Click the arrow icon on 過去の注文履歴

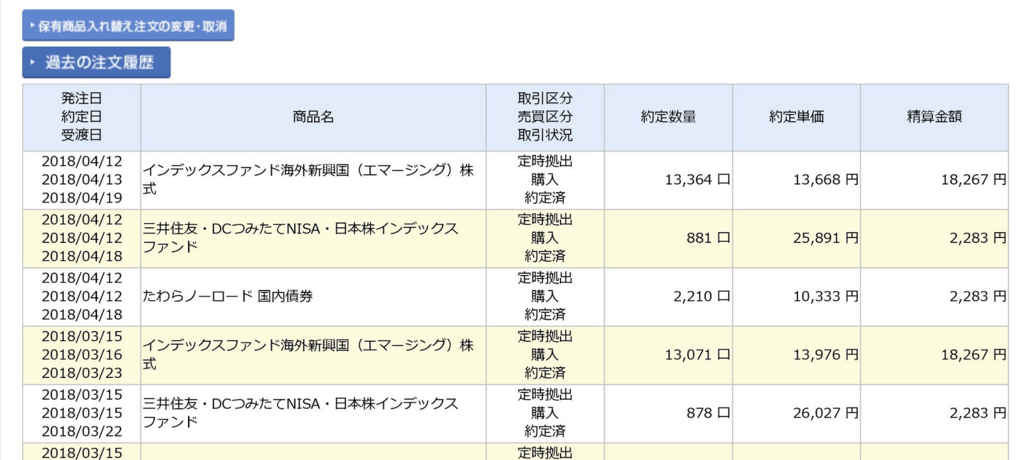[x=32, y=63]
